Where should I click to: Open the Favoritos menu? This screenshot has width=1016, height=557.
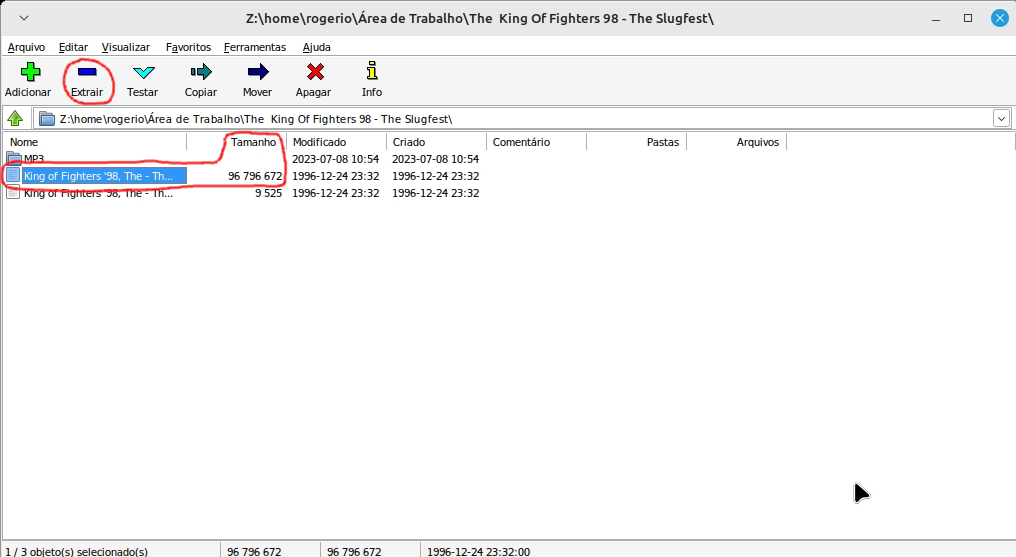[x=188, y=47]
